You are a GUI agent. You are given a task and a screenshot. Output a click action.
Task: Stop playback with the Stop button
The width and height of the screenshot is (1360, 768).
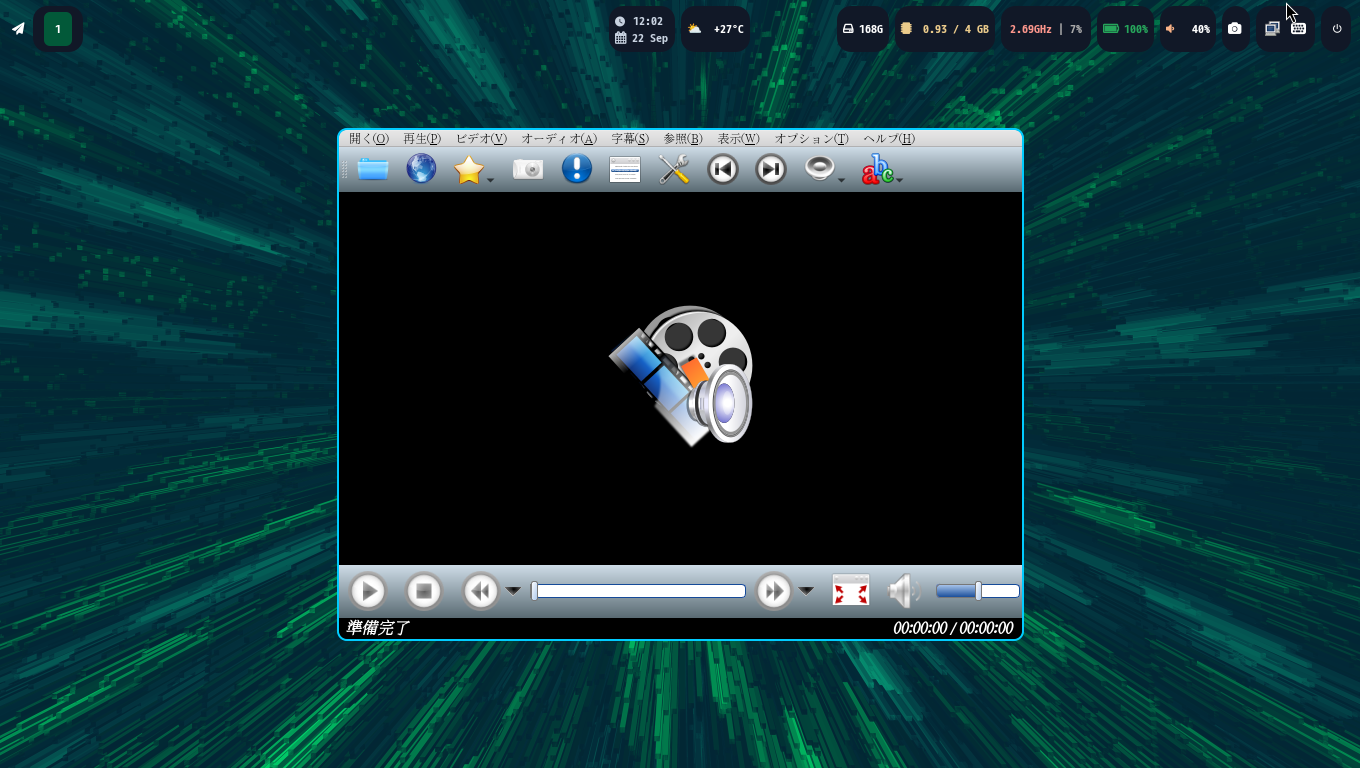click(x=424, y=591)
